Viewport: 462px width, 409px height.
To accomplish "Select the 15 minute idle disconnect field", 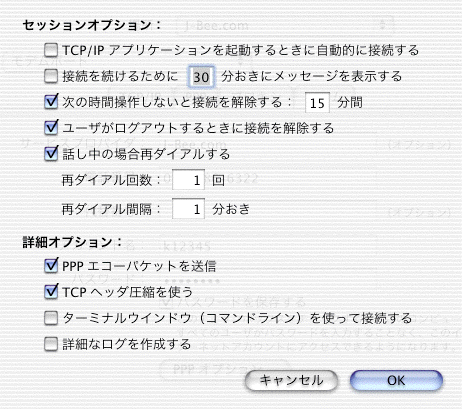I will click(317, 103).
